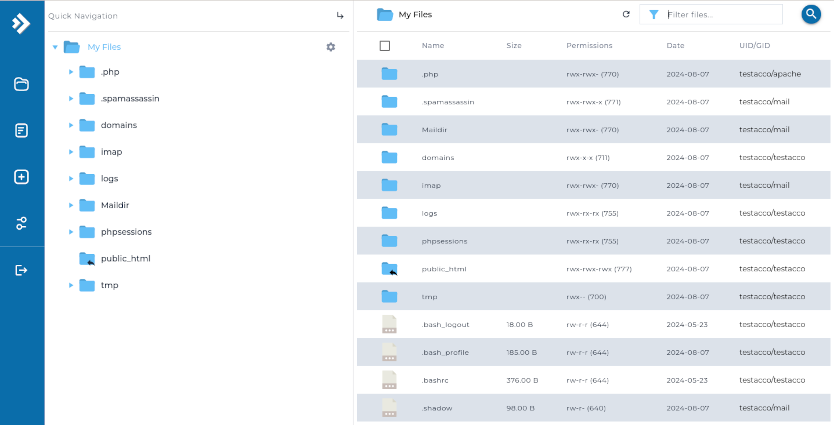Toggle the select-all checkbox in header
The height and width of the screenshot is (425, 834).
point(385,46)
